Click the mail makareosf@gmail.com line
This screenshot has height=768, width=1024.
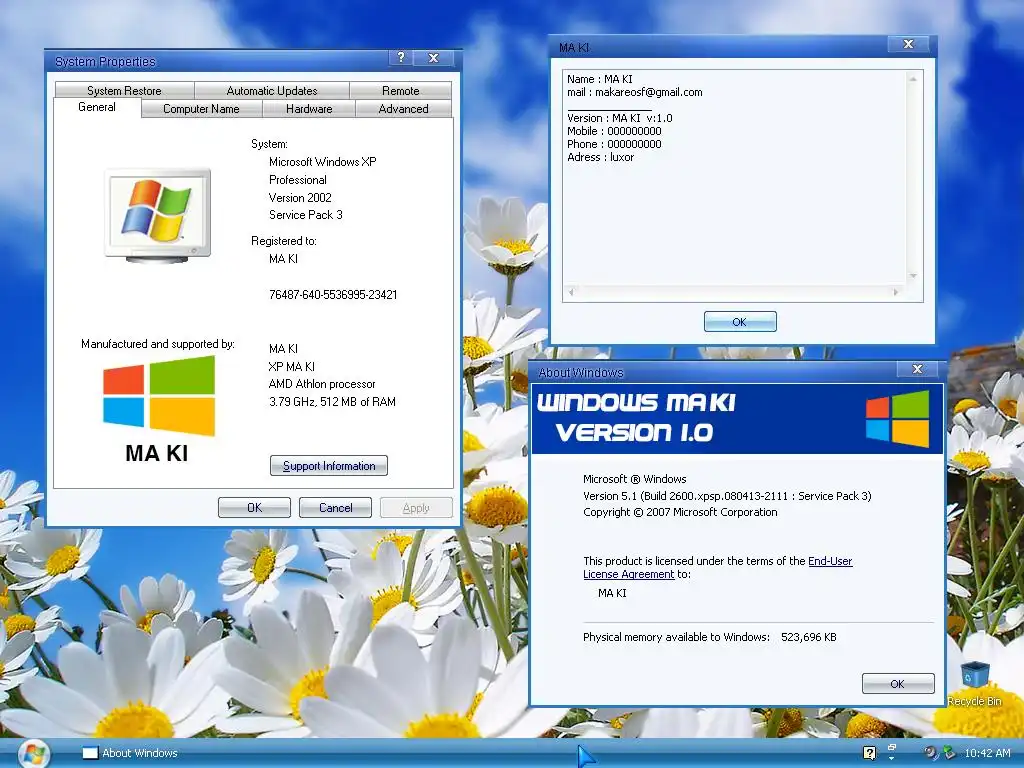coord(635,92)
